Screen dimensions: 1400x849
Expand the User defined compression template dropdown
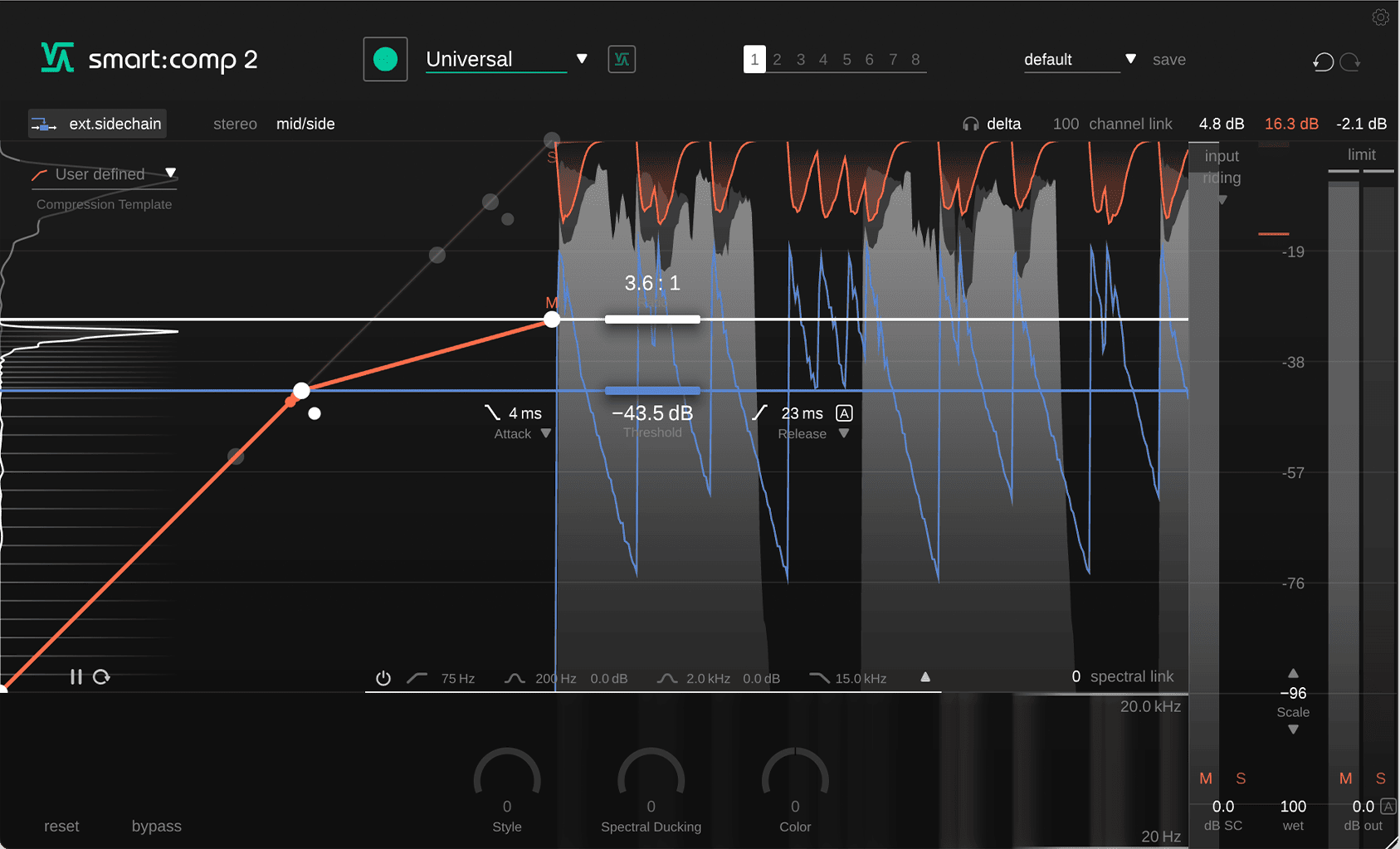tap(171, 173)
